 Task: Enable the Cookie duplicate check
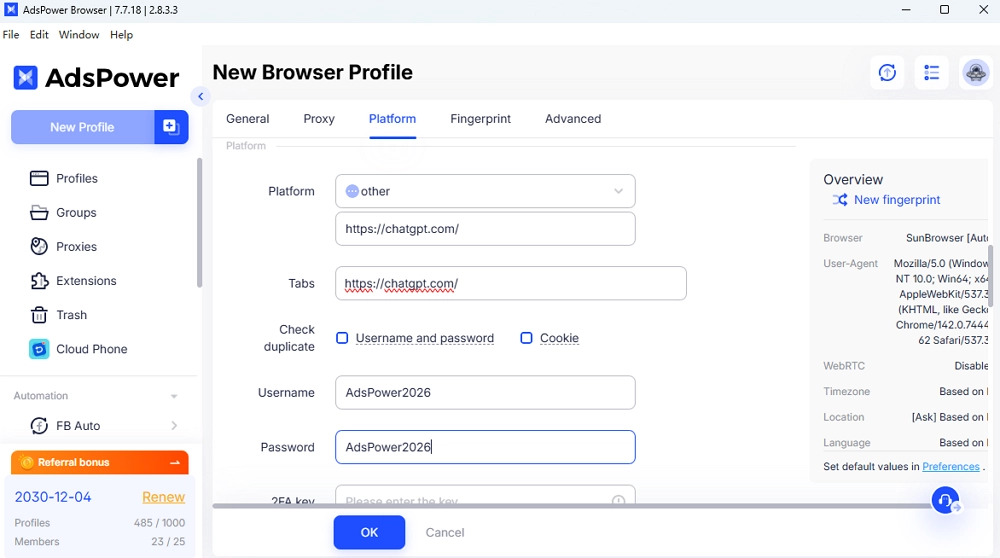(526, 338)
